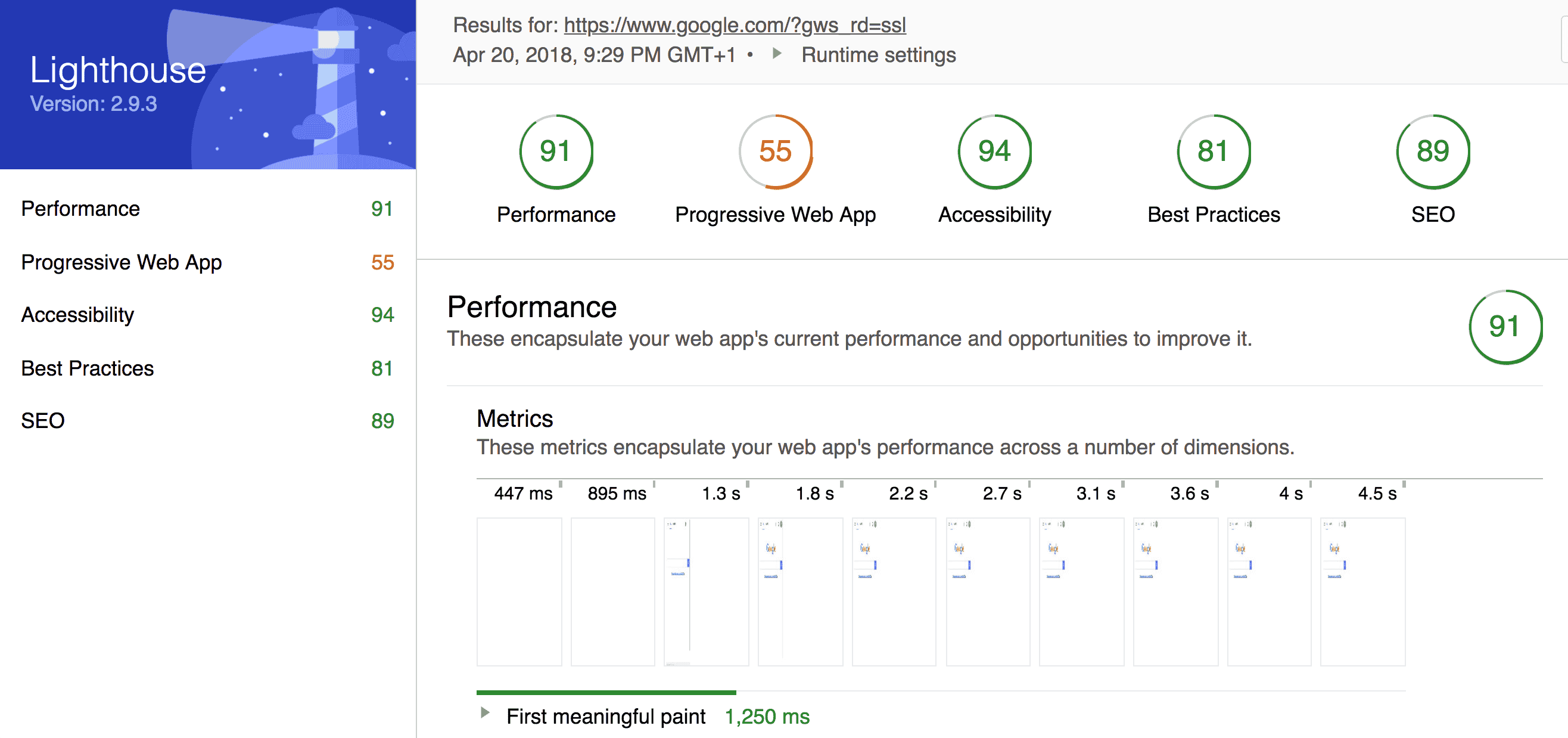Click the 1.3 s timeline label
The height and width of the screenshot is (738, 1568).
pos(721,493)
